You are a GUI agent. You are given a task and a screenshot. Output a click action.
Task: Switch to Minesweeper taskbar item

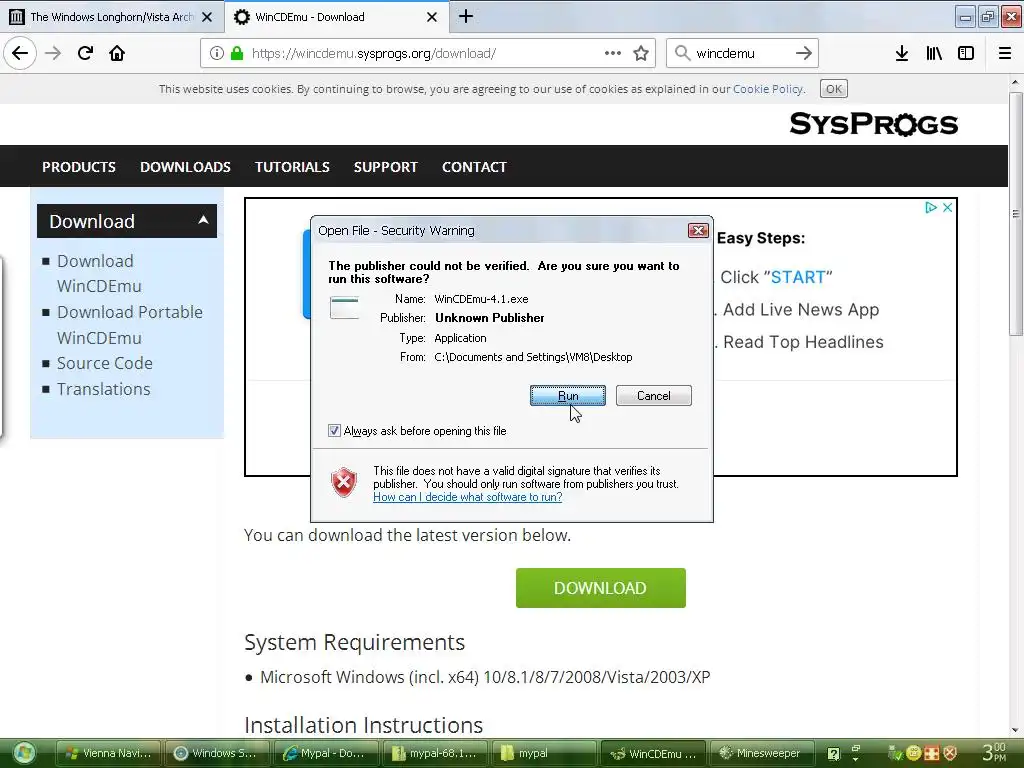click(x=762, y=754)
